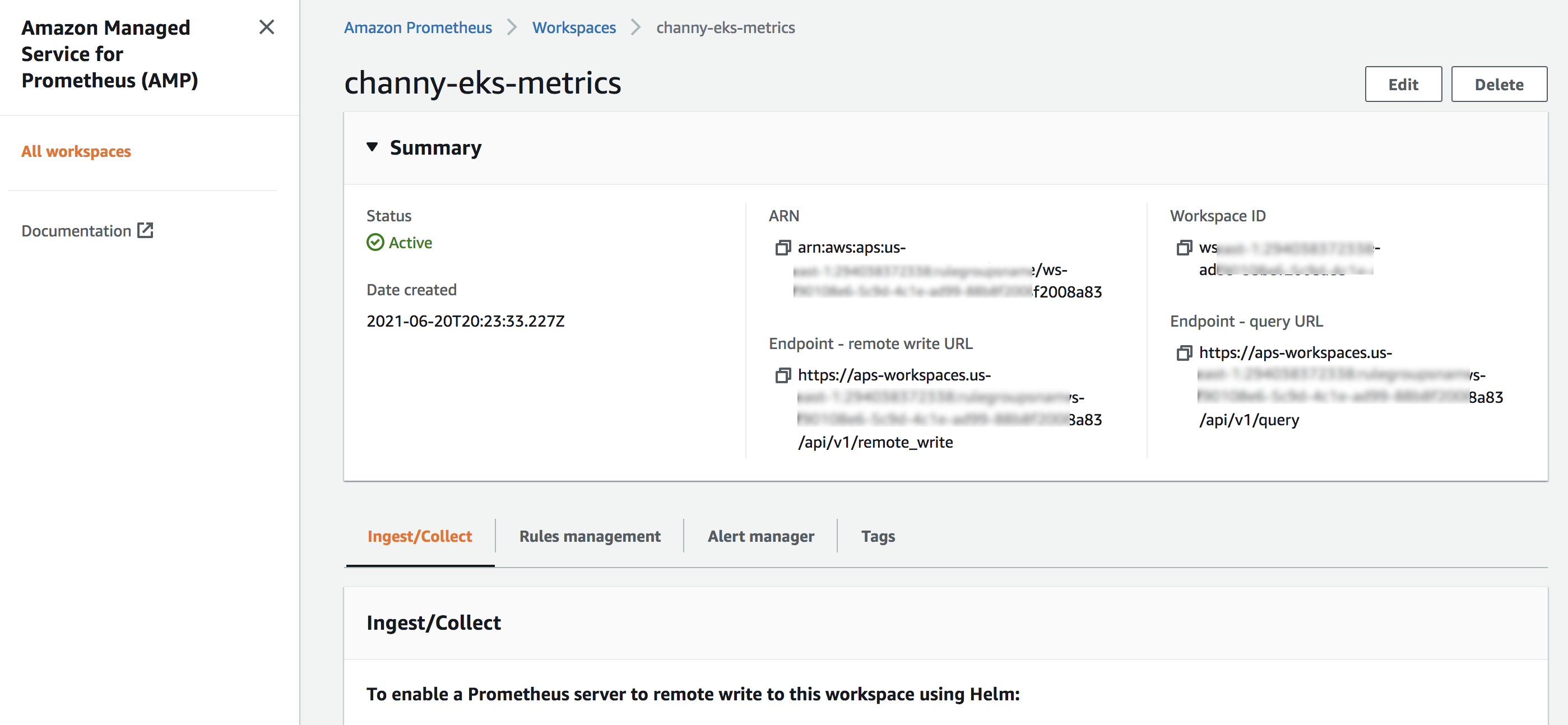Image resolution: width=1568 pixels, height=725 pixels.
Task: Click the external link icon beside Documentation
Action: [x=146, y=231]
